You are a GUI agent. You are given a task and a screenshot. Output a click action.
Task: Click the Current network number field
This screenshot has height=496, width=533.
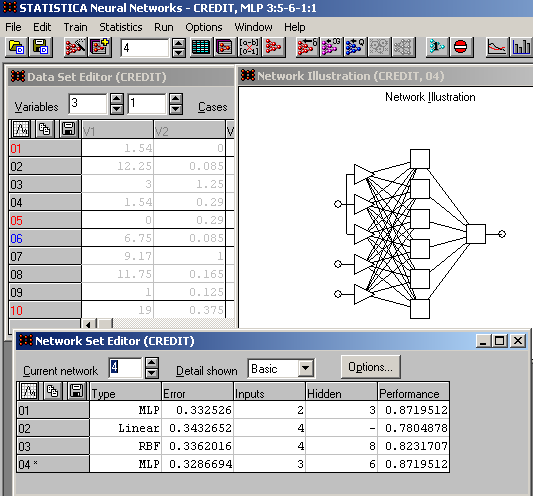pyautogui.click(x=125, y=368)
